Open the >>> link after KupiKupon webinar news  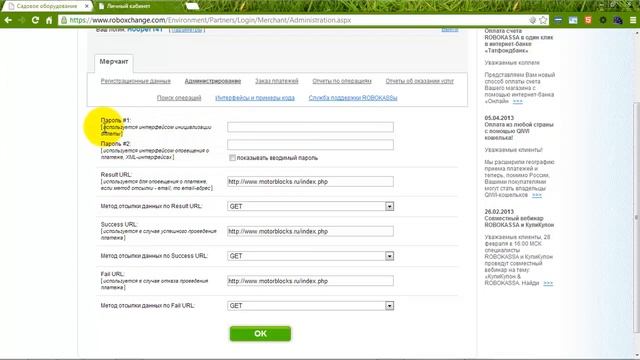tap(548, 283)
